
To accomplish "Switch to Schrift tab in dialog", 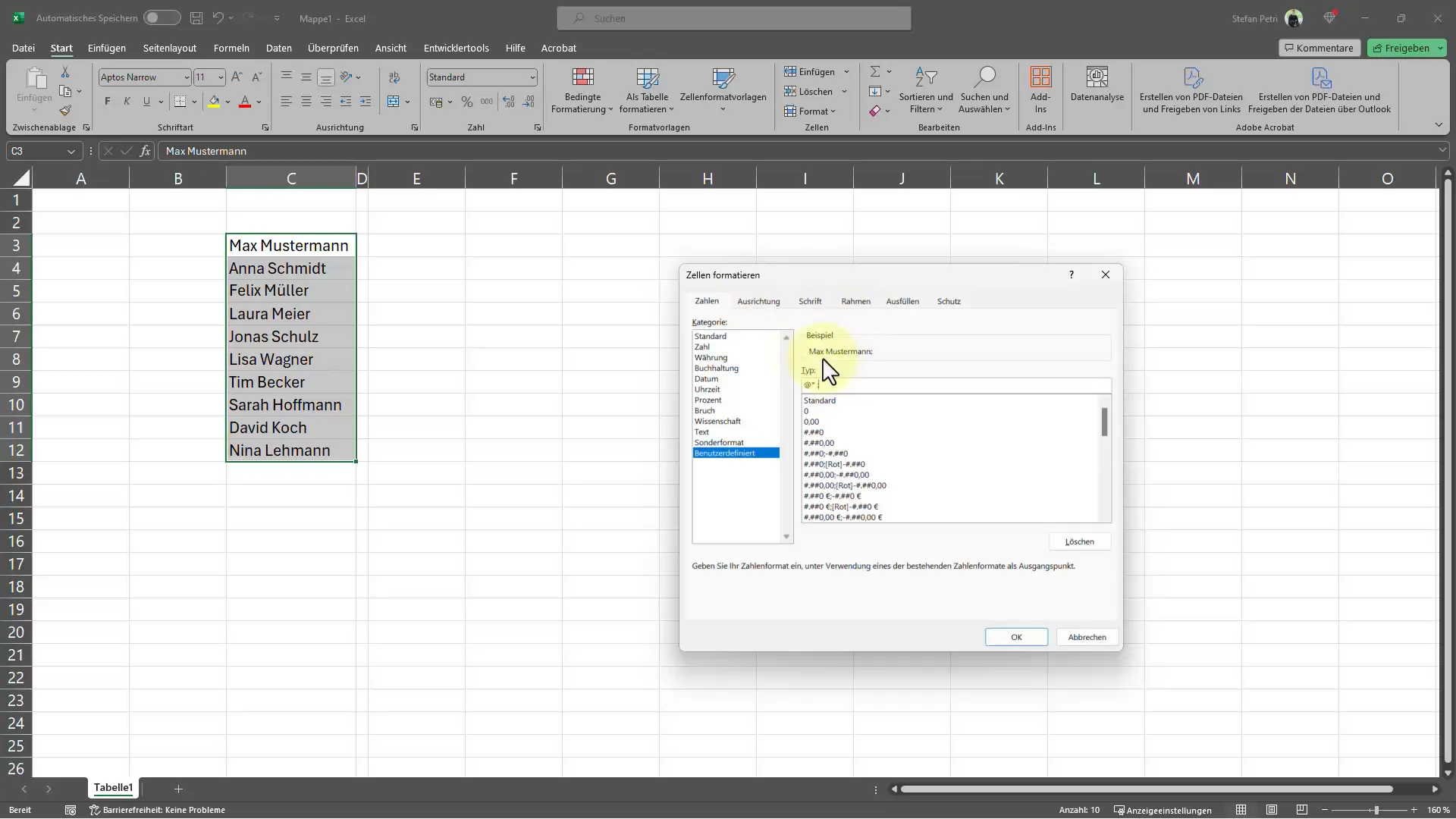I will pyautogui.click(x=810, y=300).
